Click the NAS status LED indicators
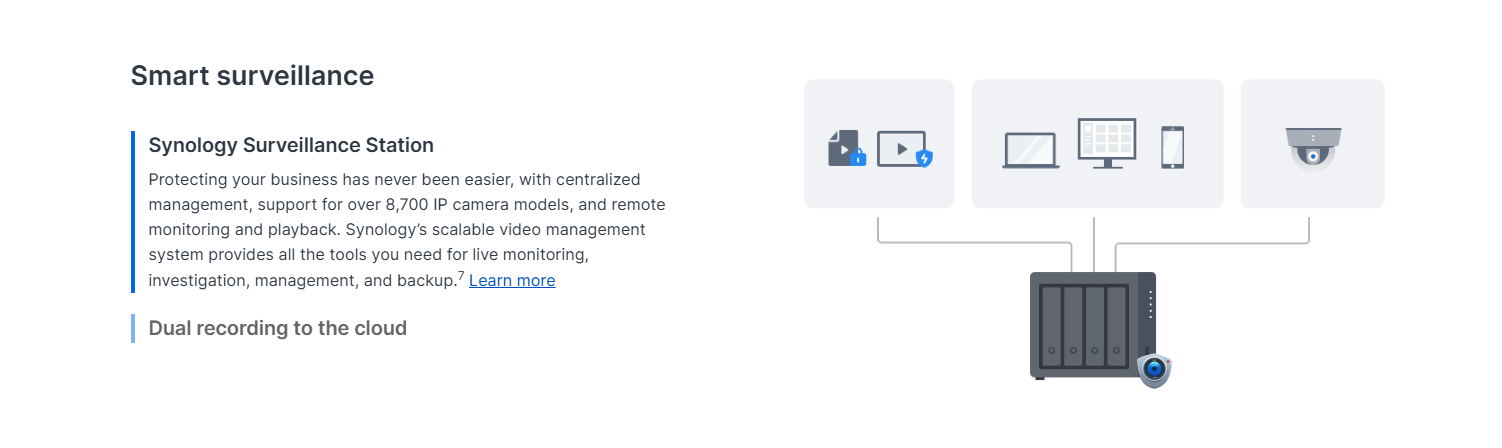This screenshot has height=448, width=1502. coord(1151,305)
